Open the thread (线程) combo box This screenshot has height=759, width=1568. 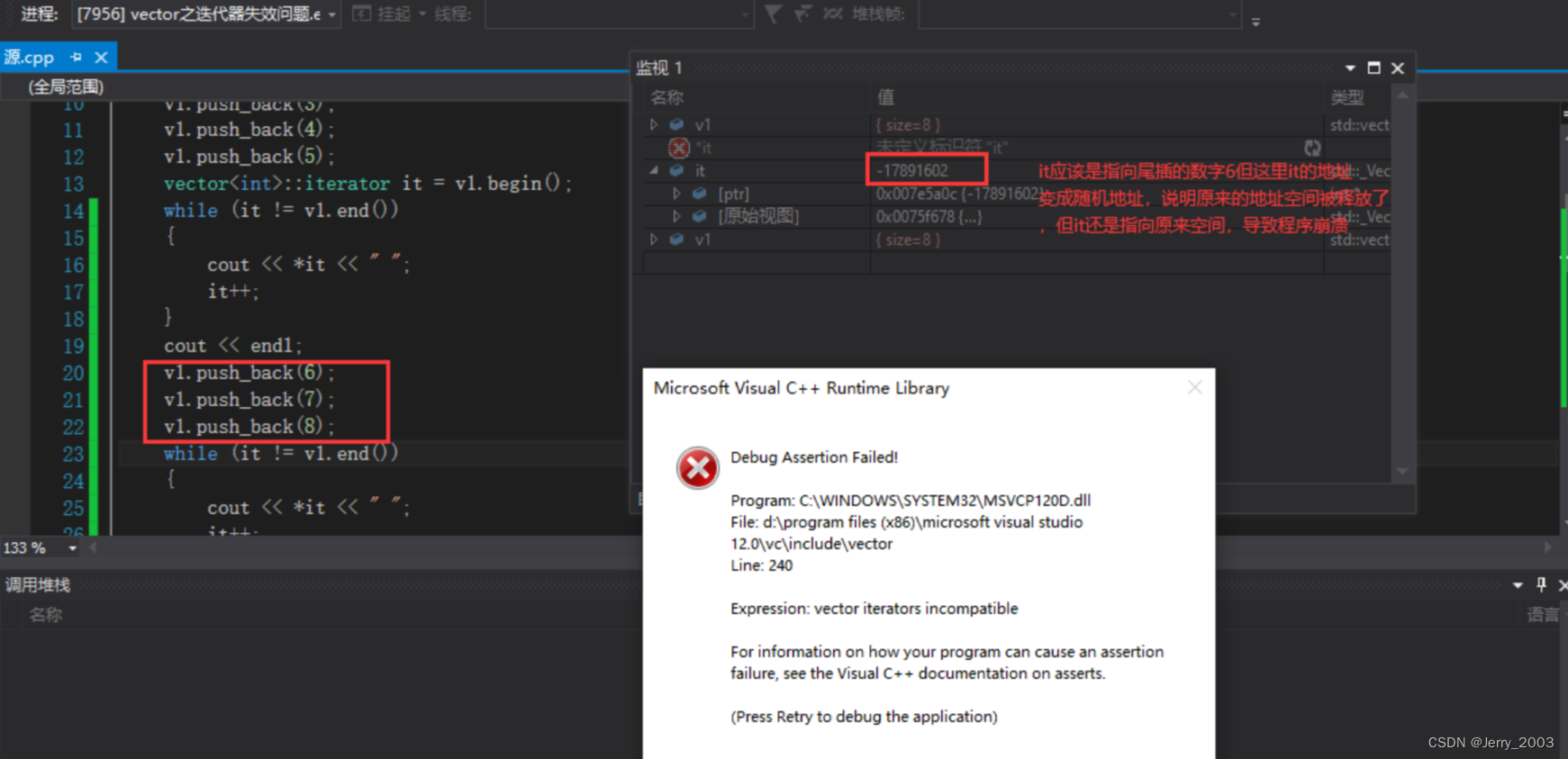pyautogui.click(x=619, y=14)
